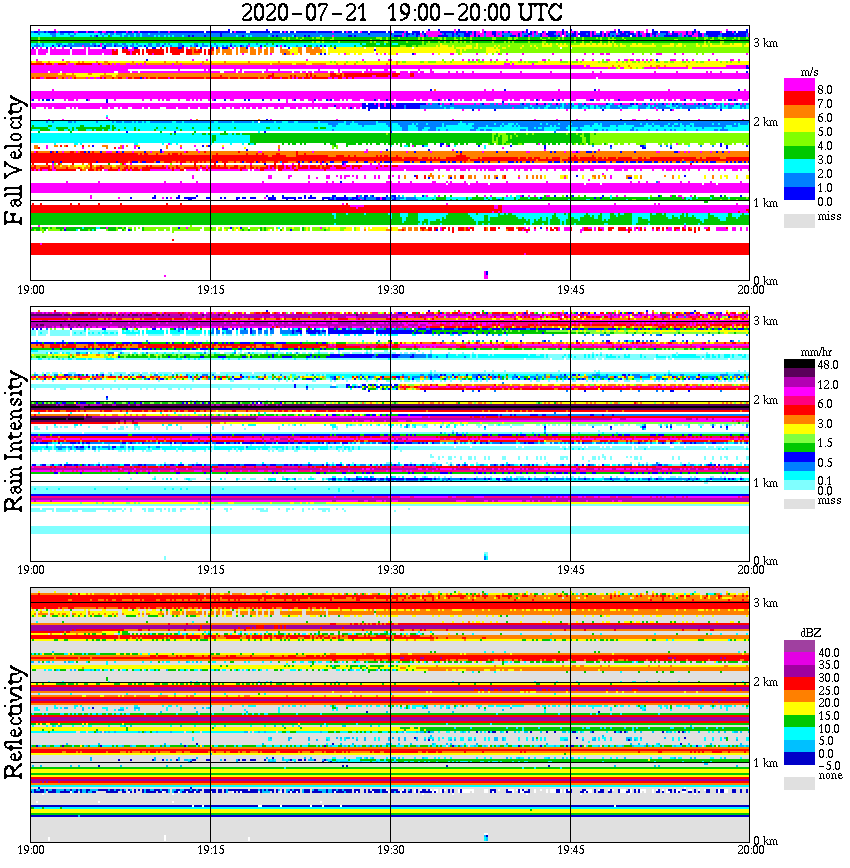The image size is (850, 868).
Task: Click "3 km" label beside Reflectivity plot
Action: coord(765,603)
